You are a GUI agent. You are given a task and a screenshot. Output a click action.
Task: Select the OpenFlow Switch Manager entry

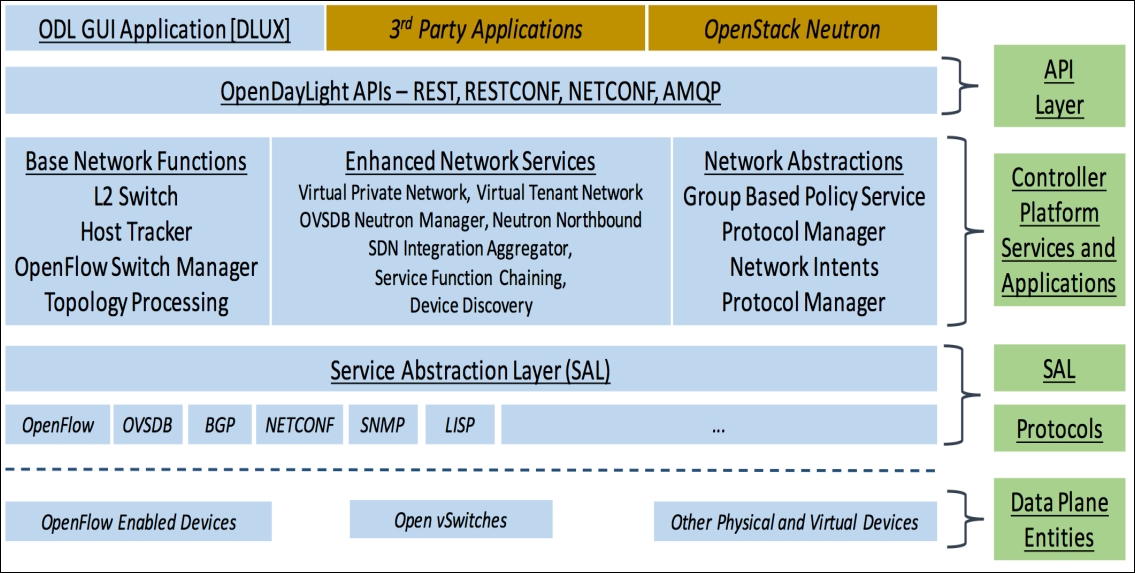pyautogui.click(x=136, y=267)
